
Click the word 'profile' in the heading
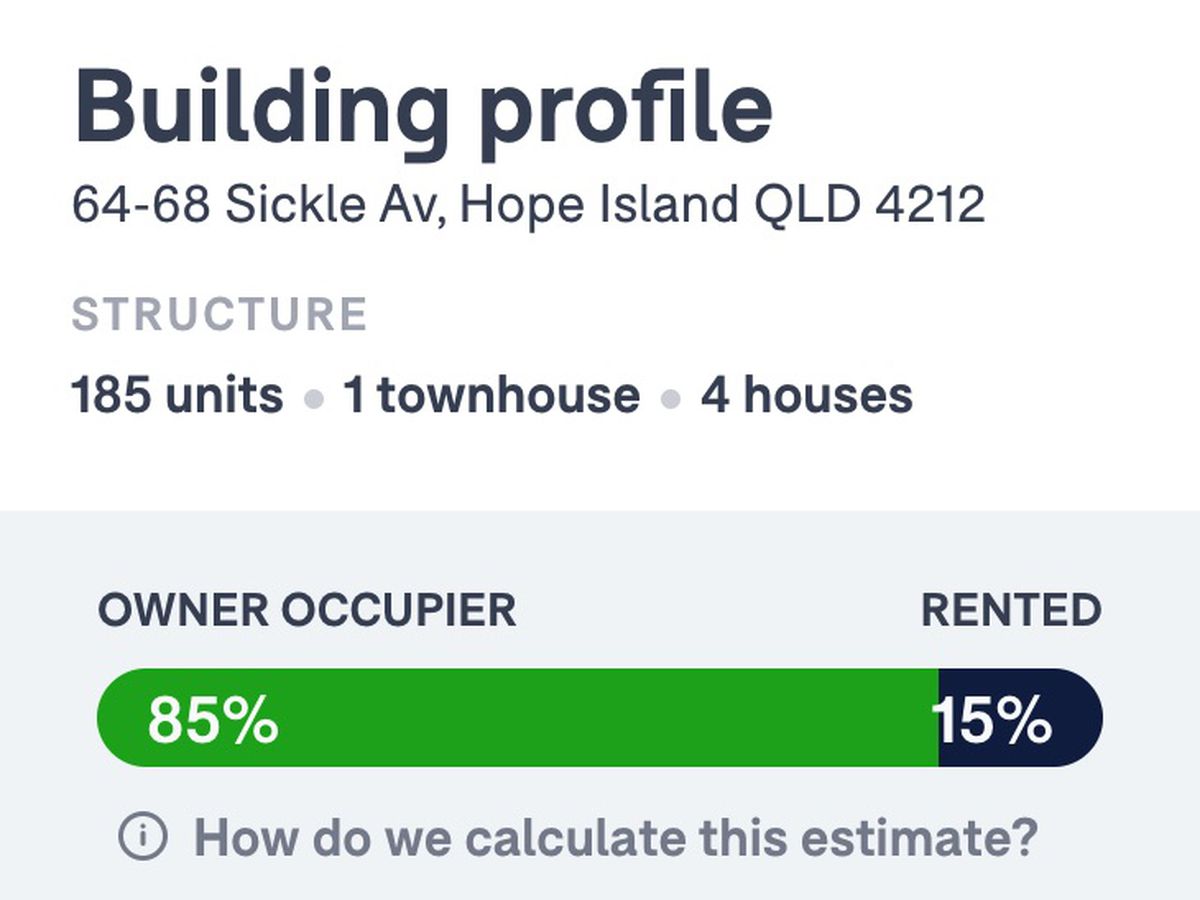tap(625, 108)
